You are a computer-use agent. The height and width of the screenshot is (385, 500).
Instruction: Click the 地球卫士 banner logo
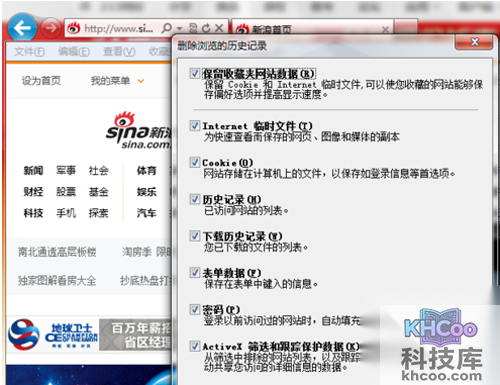point(53,334)
